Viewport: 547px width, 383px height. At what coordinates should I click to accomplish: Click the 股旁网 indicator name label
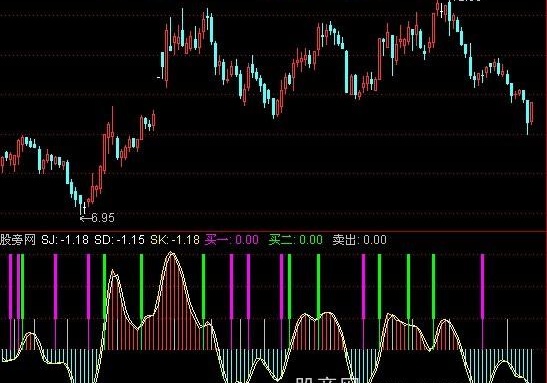click(x=17, y=240)
